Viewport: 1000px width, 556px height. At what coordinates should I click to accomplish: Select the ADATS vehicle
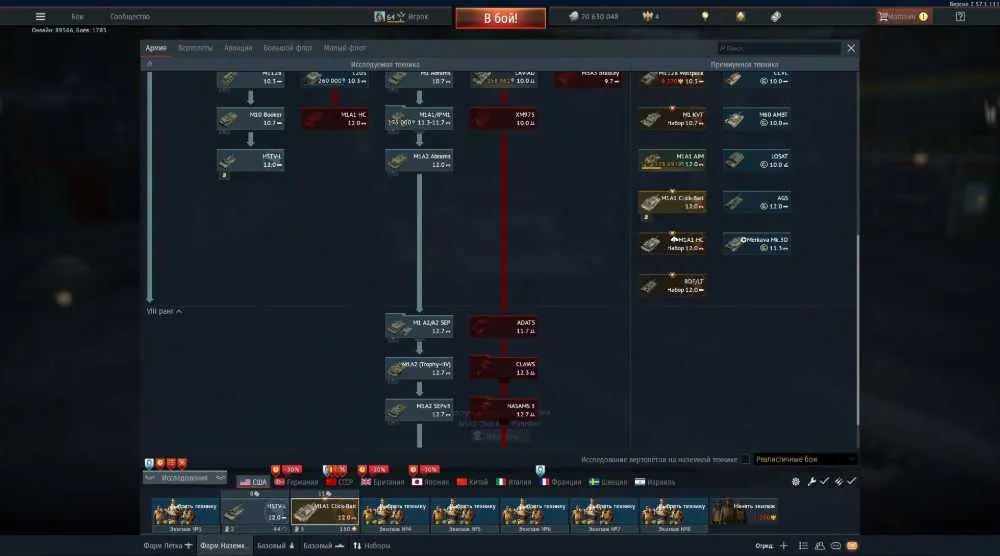[504, 326]
